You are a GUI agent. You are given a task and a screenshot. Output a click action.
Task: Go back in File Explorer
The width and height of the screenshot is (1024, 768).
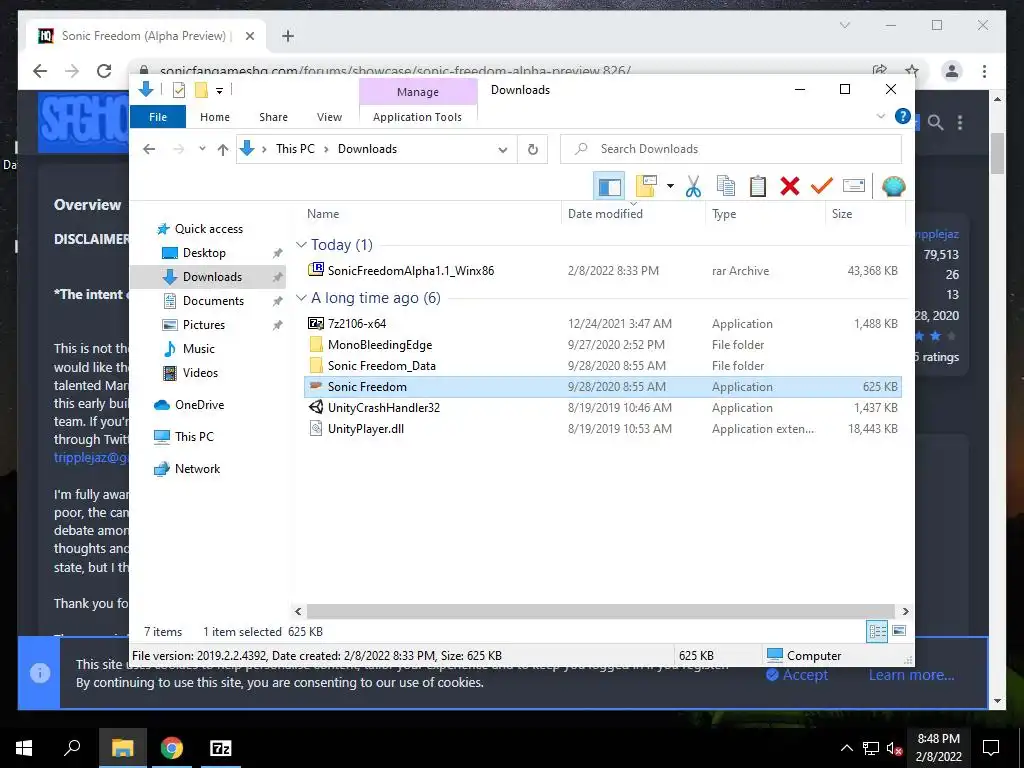[149, 149]
